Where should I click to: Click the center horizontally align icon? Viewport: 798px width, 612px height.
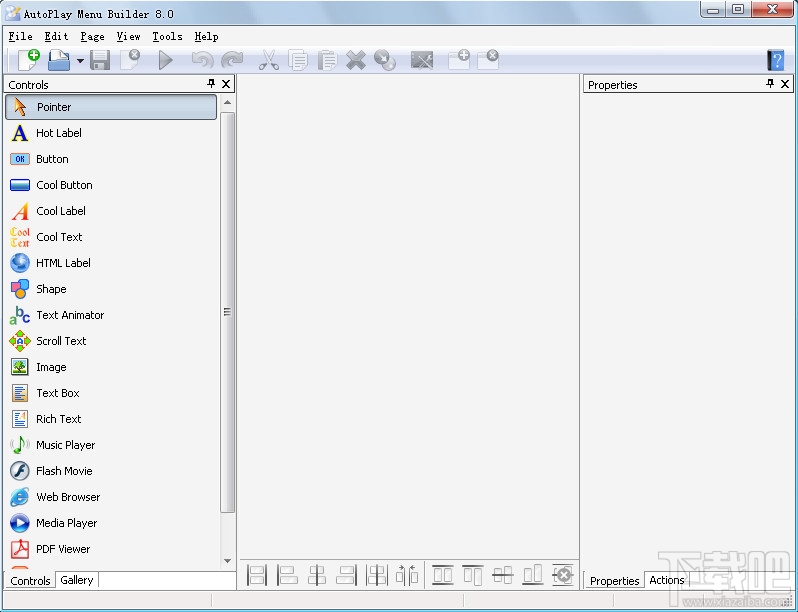317,575
